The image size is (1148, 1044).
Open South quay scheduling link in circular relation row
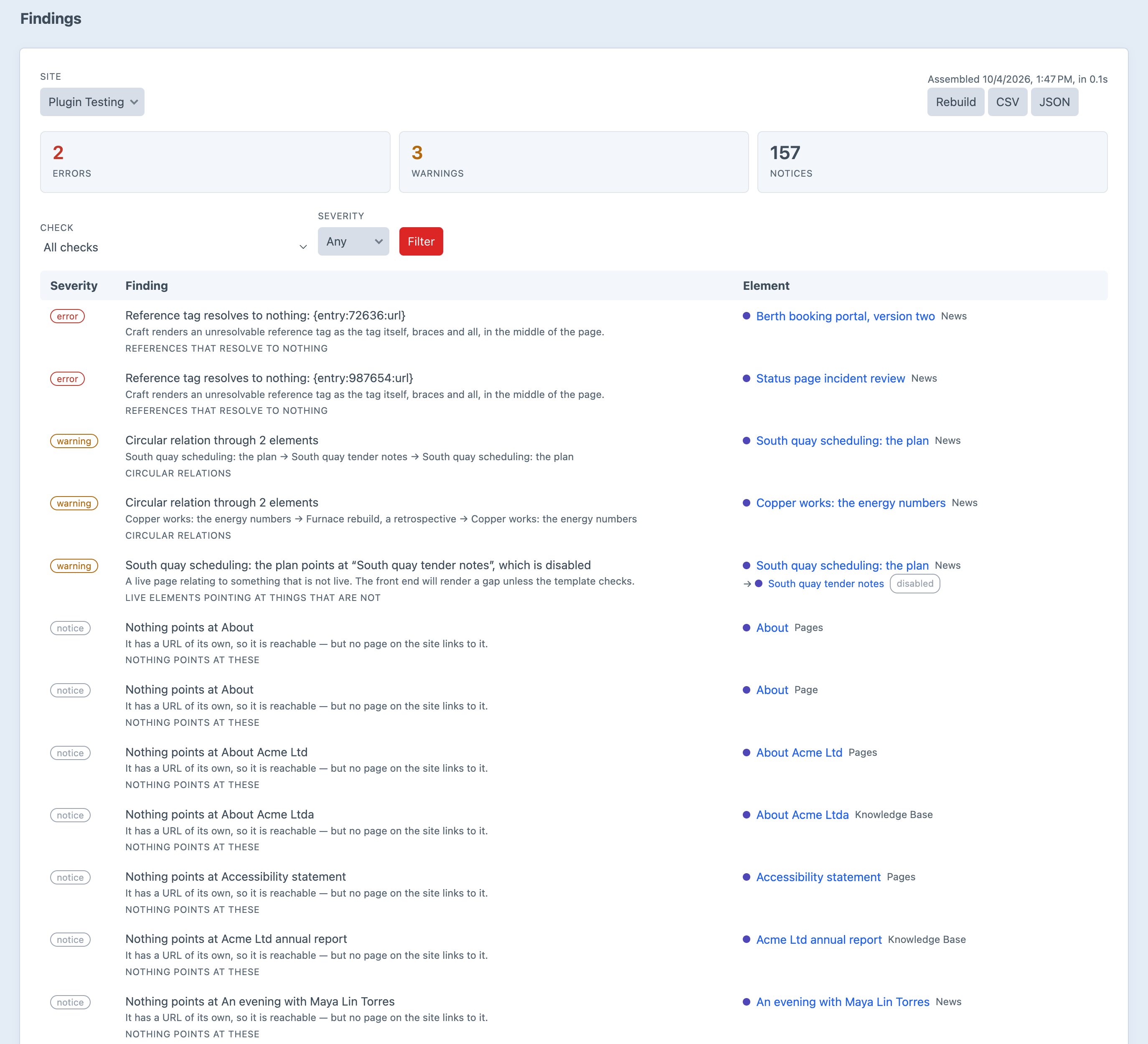point(842,441)
